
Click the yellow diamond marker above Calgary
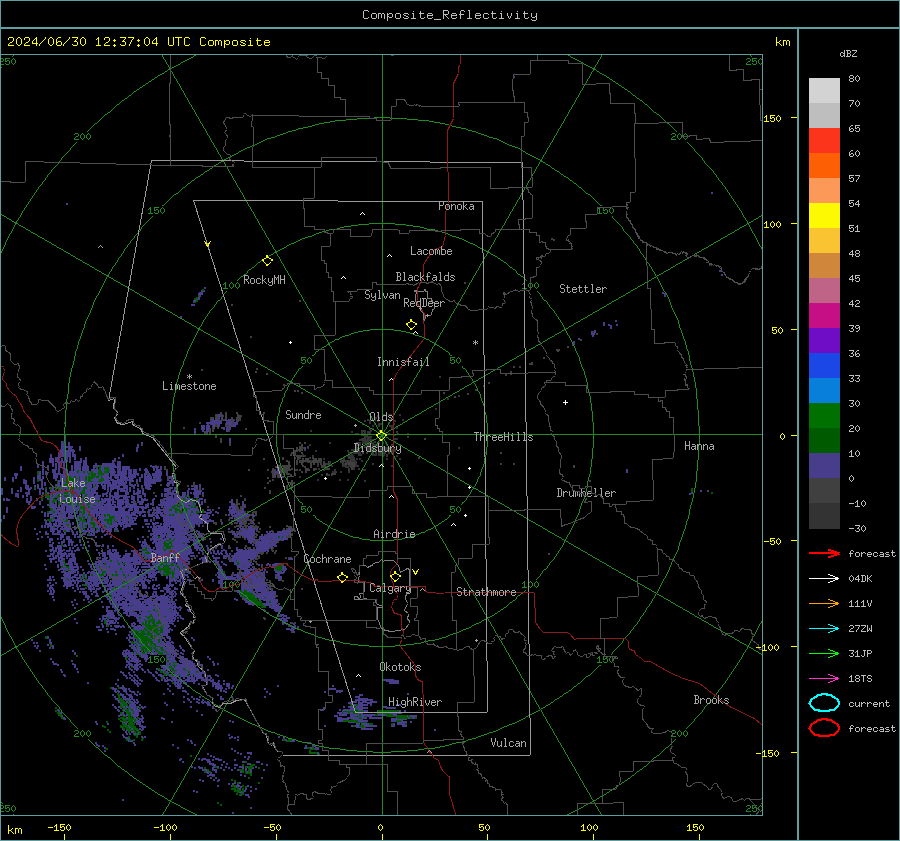395,576
